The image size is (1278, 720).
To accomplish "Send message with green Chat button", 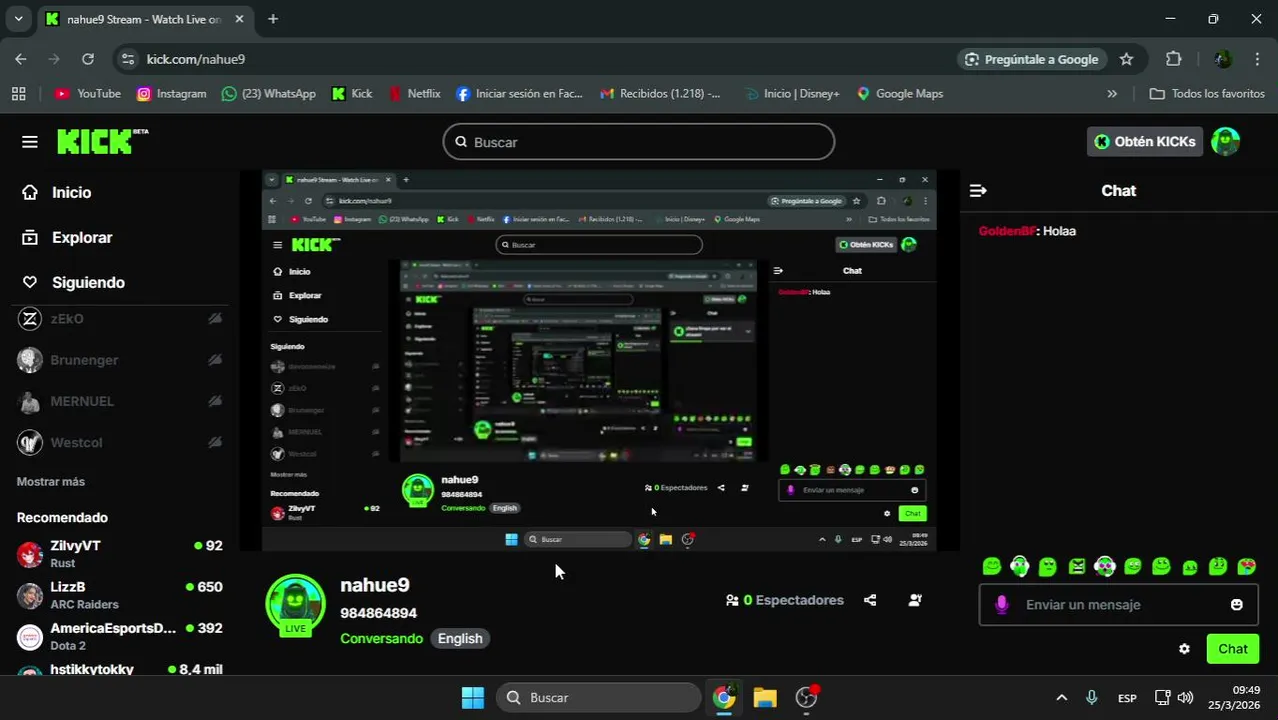I will coord(1232,649).
